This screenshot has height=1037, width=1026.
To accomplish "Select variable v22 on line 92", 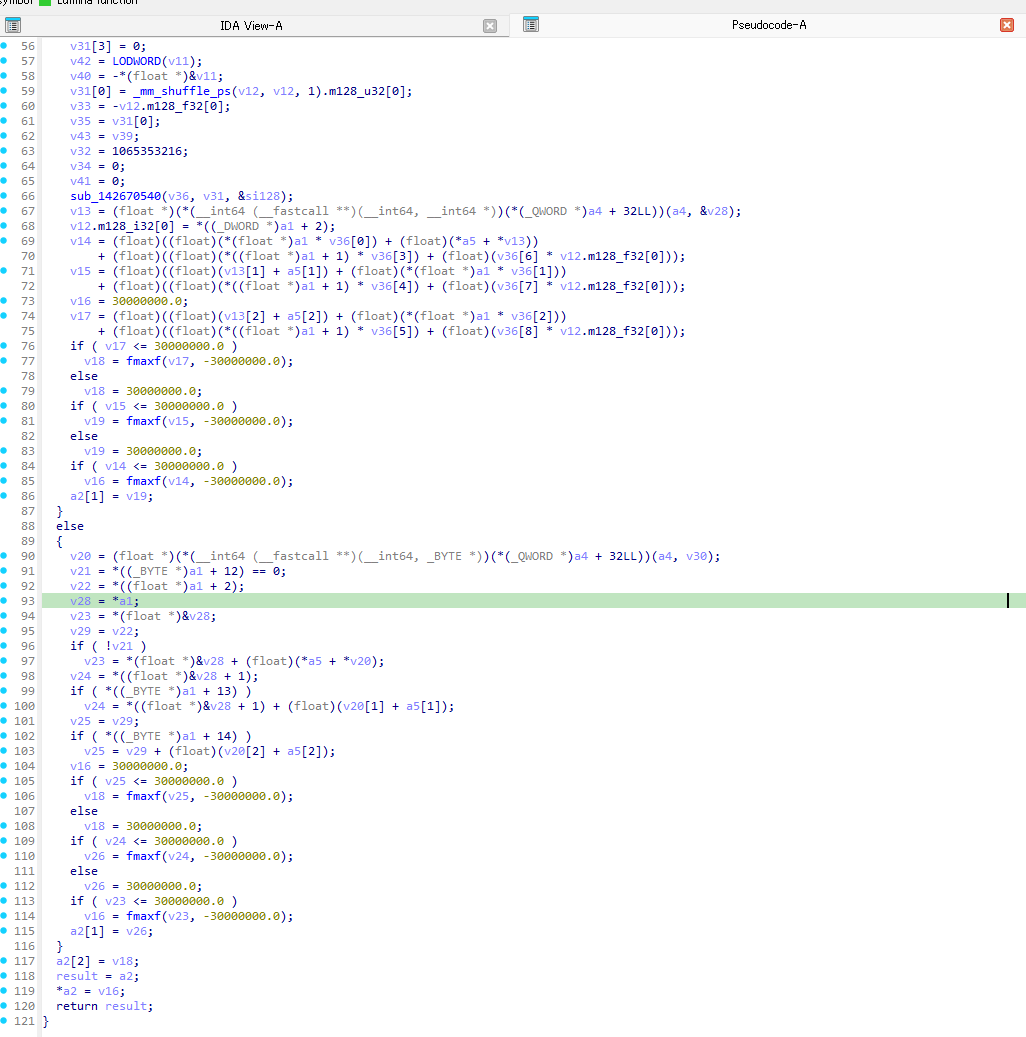I will (x=81, y=586).
